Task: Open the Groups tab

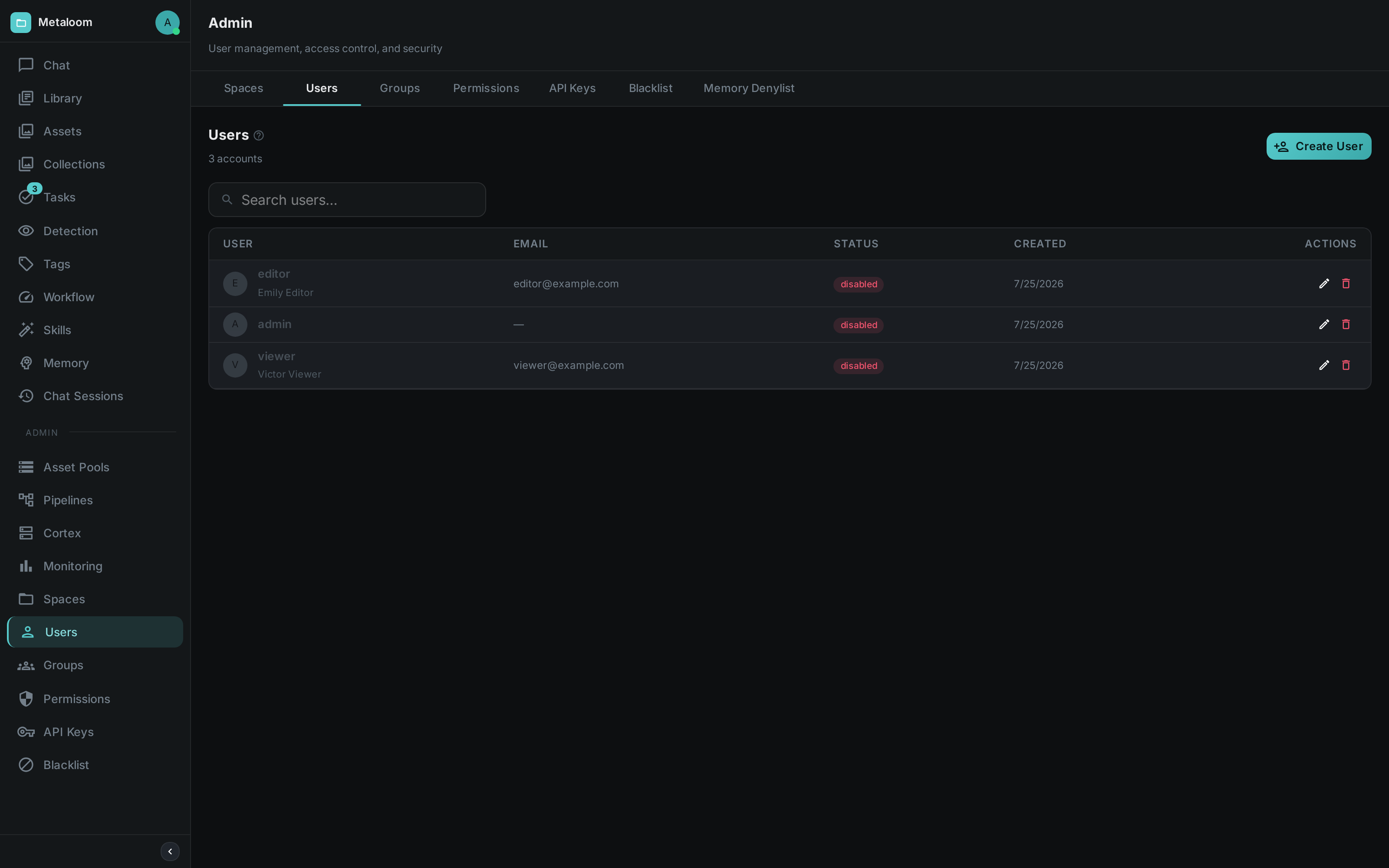Action: [399, 89]
